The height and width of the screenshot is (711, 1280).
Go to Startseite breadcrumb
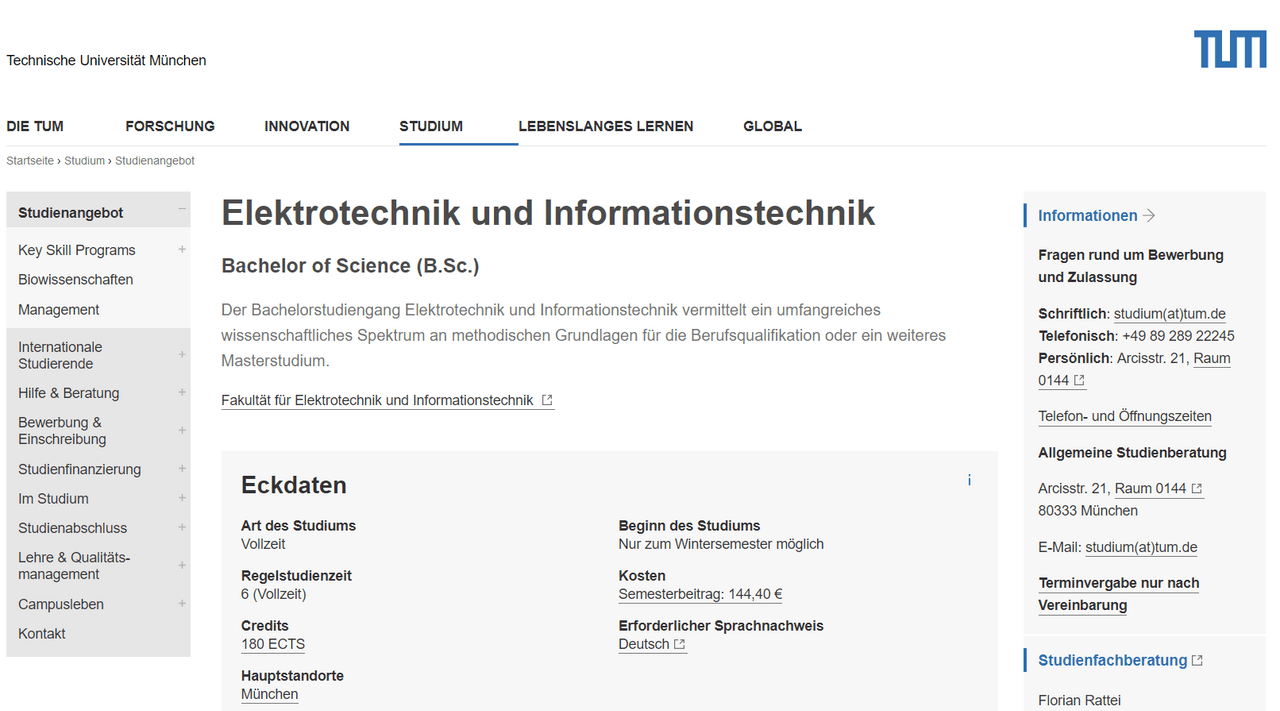pos(30,161)
